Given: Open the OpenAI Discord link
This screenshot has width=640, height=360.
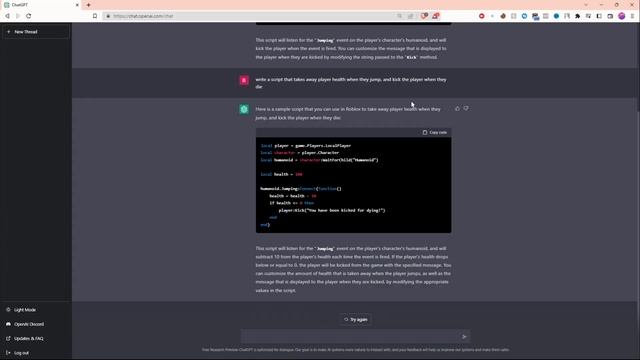Looking at the screenshot, I should [25, 324].
